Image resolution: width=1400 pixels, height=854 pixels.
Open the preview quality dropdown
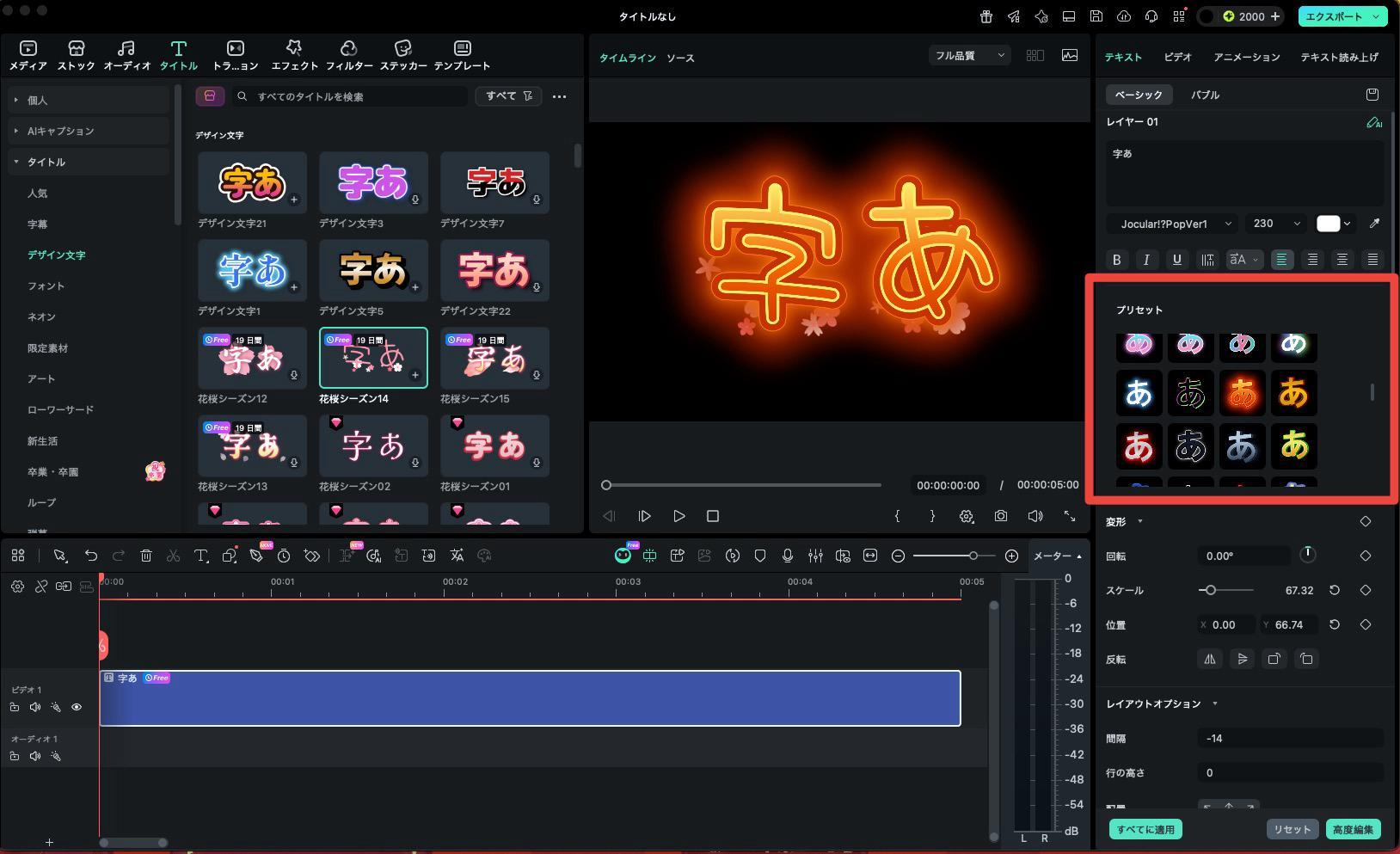[969, 56]
